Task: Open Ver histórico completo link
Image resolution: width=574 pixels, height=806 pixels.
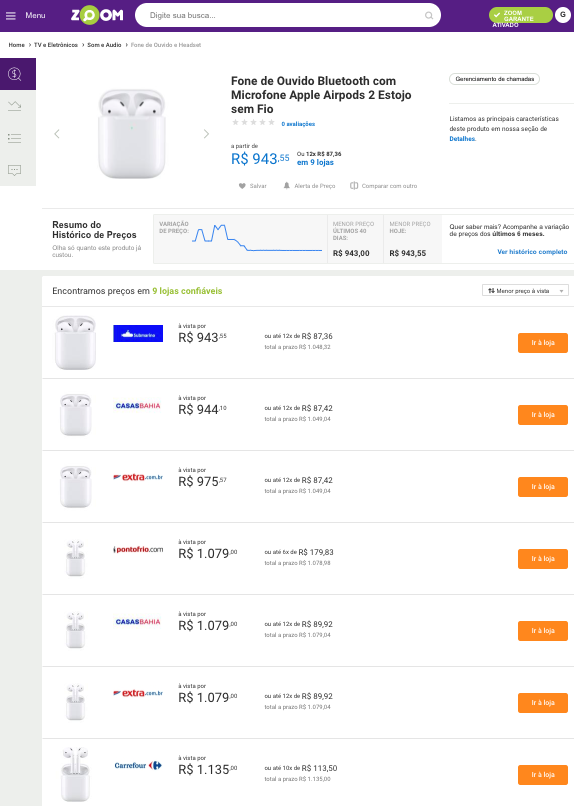Action: coord(532,252)
